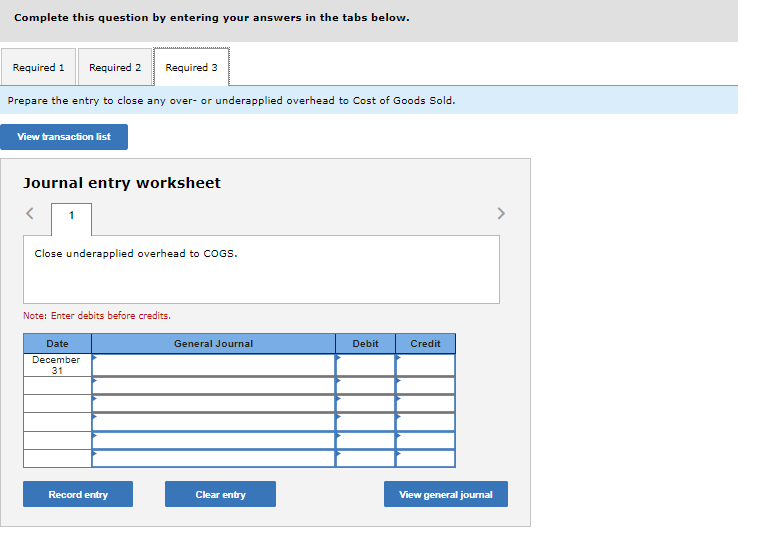Click fifth row Debit amount cell

(365, 441)
